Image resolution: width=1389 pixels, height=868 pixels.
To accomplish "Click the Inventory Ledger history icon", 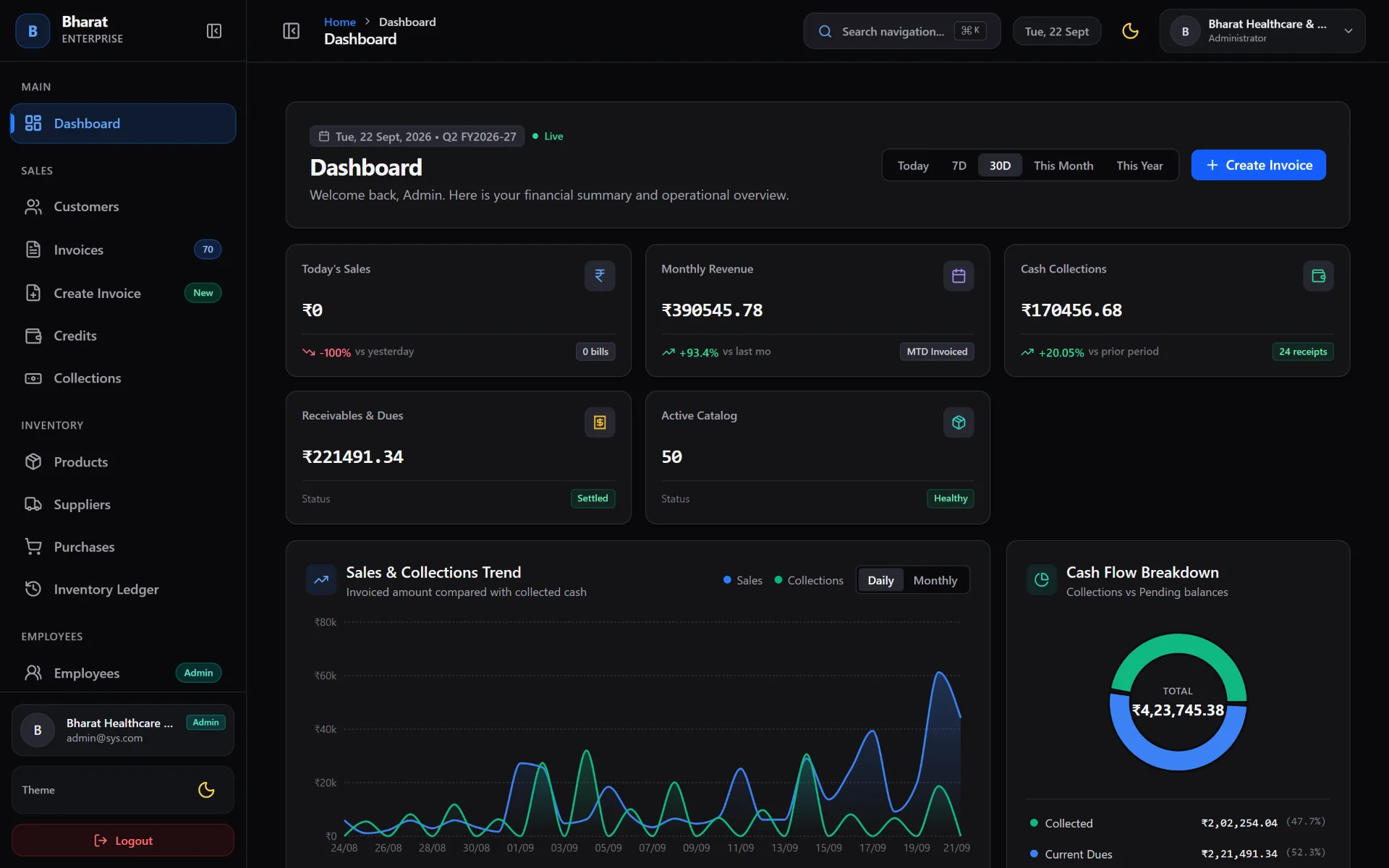I will pos(33,589).
